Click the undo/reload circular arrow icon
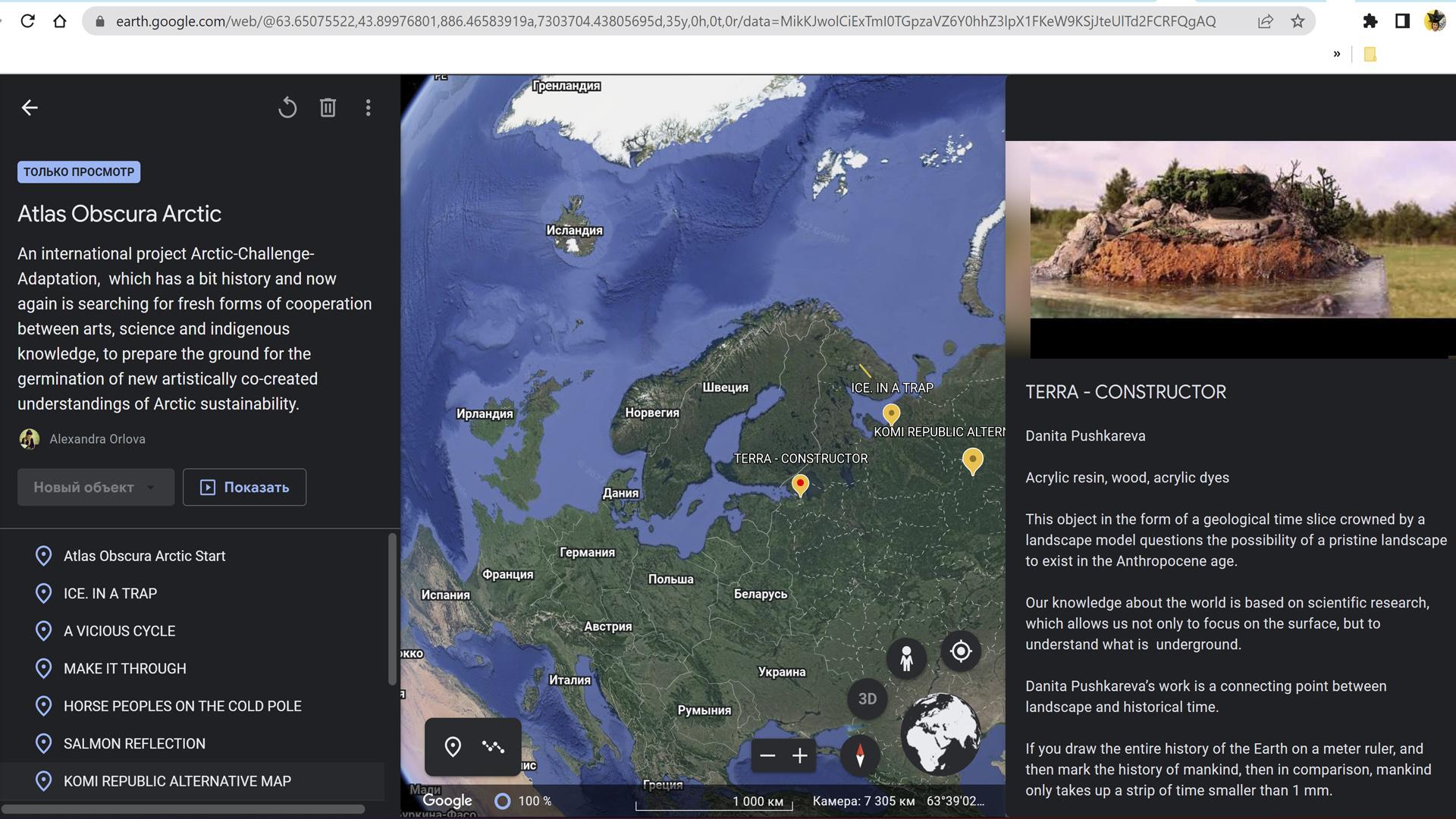 [x=287, y=108]
